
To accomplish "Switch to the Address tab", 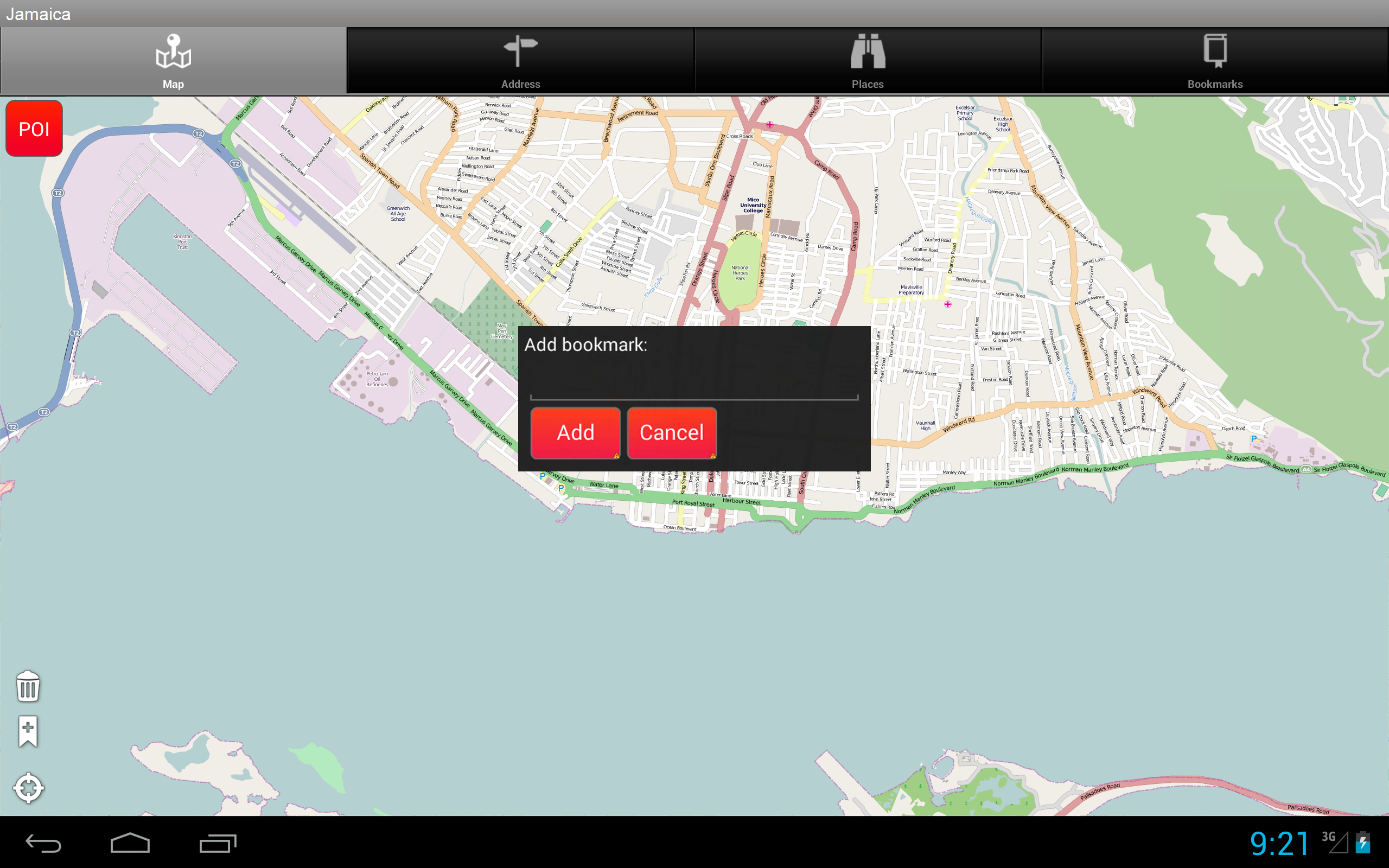I will tap(520, 60).
